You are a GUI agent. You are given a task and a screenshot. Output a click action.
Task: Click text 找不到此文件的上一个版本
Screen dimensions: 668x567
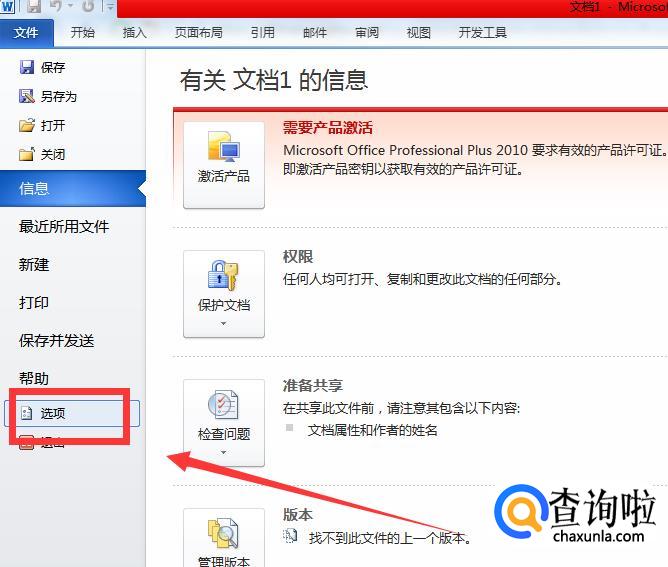click(x=390, y=538)
